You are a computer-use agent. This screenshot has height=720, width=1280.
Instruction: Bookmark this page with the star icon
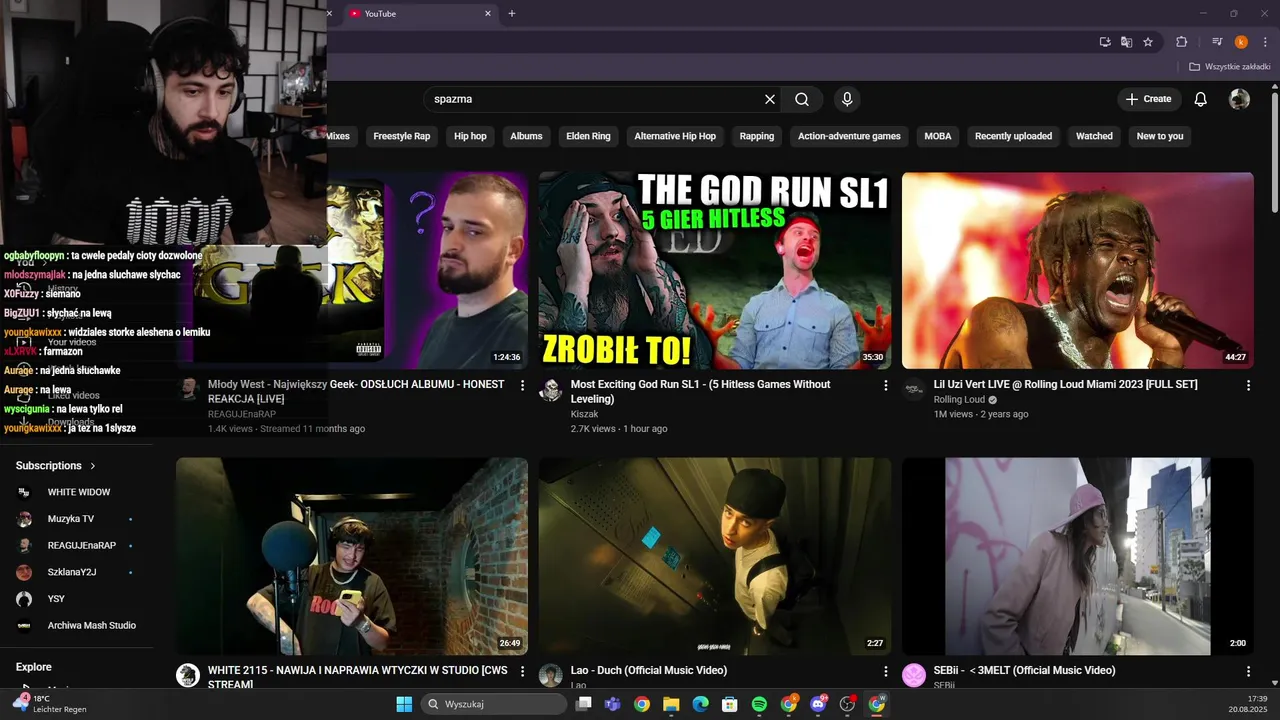coord(1148,42)
